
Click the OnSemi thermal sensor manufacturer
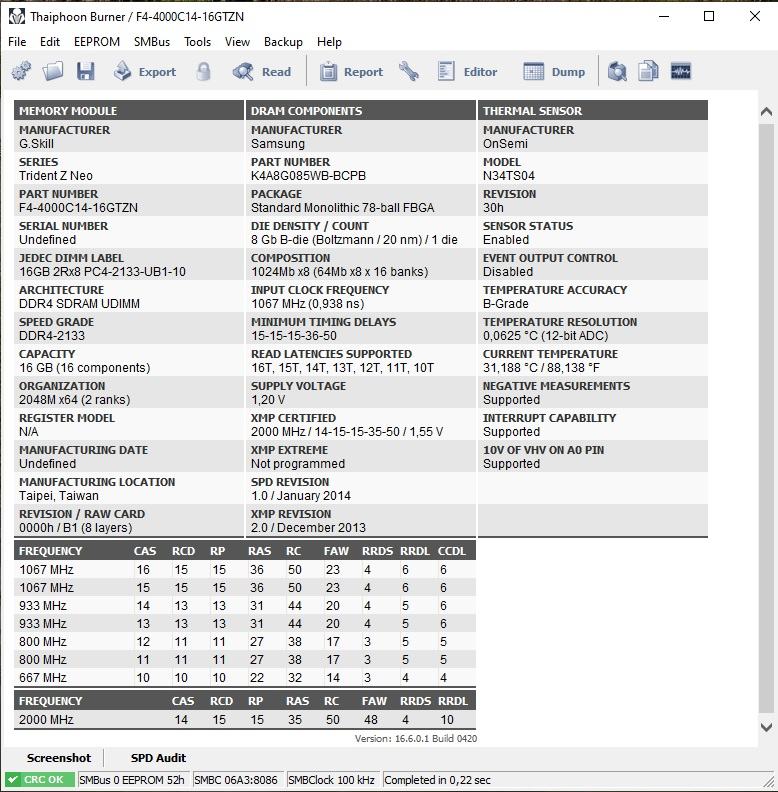(505, 143)
